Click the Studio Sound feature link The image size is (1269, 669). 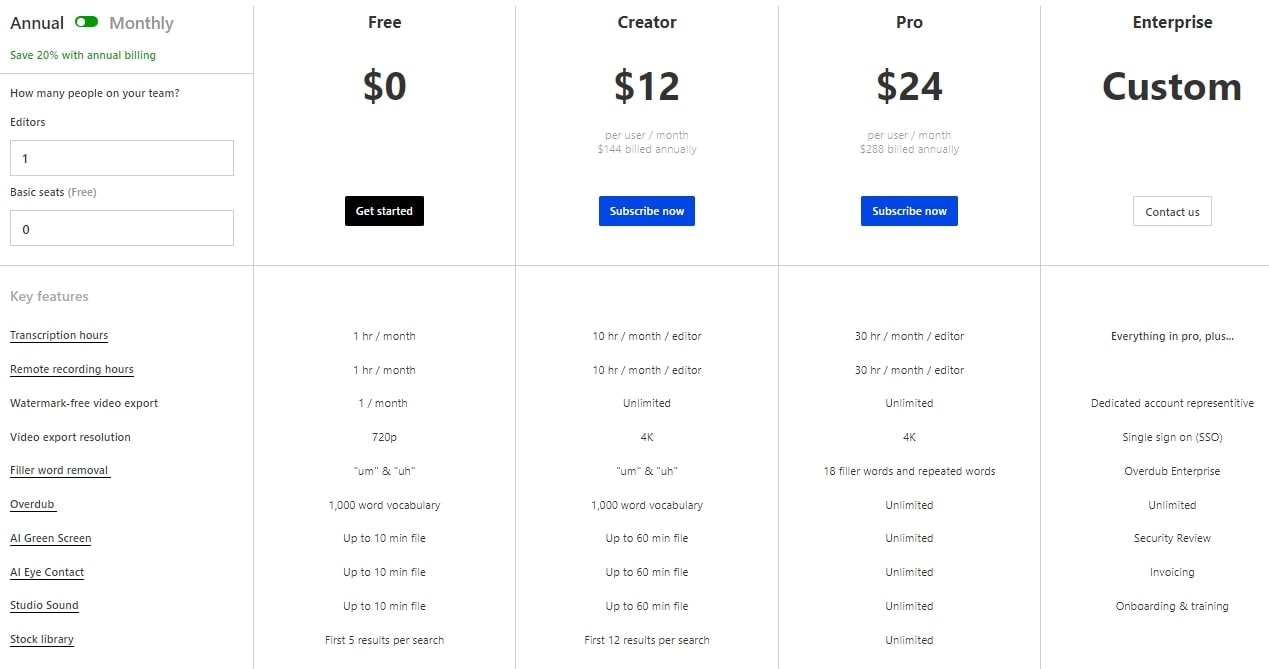(x=44, y=606)
